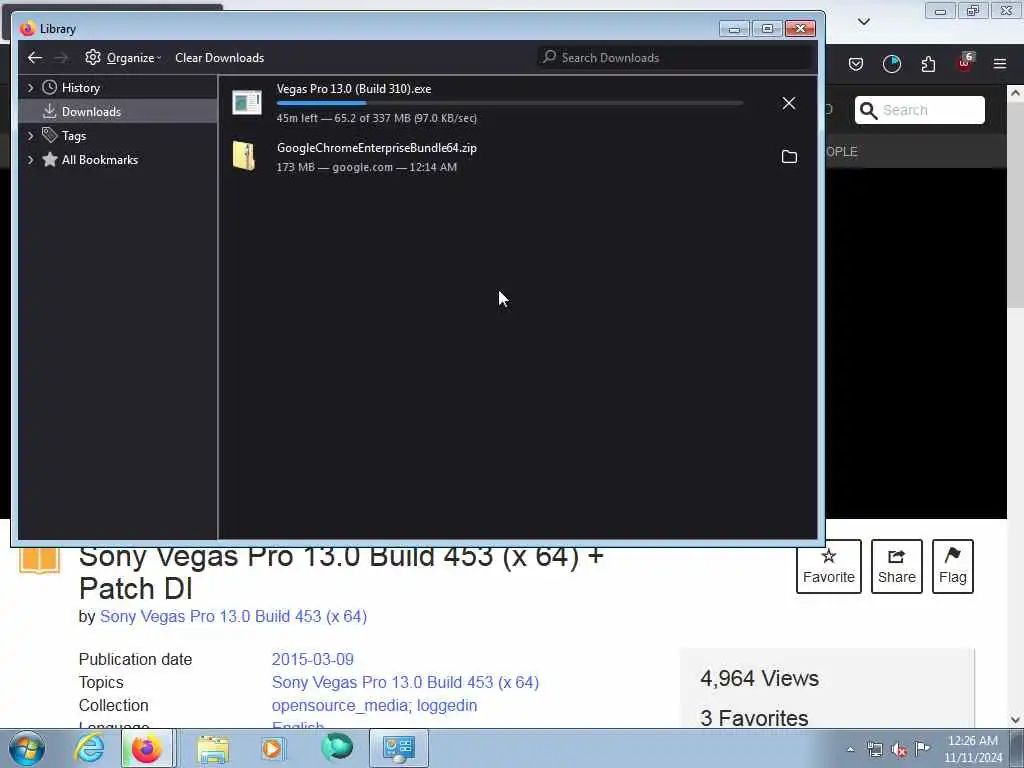Expand the Tags tree item

click(x=30, y=136)
